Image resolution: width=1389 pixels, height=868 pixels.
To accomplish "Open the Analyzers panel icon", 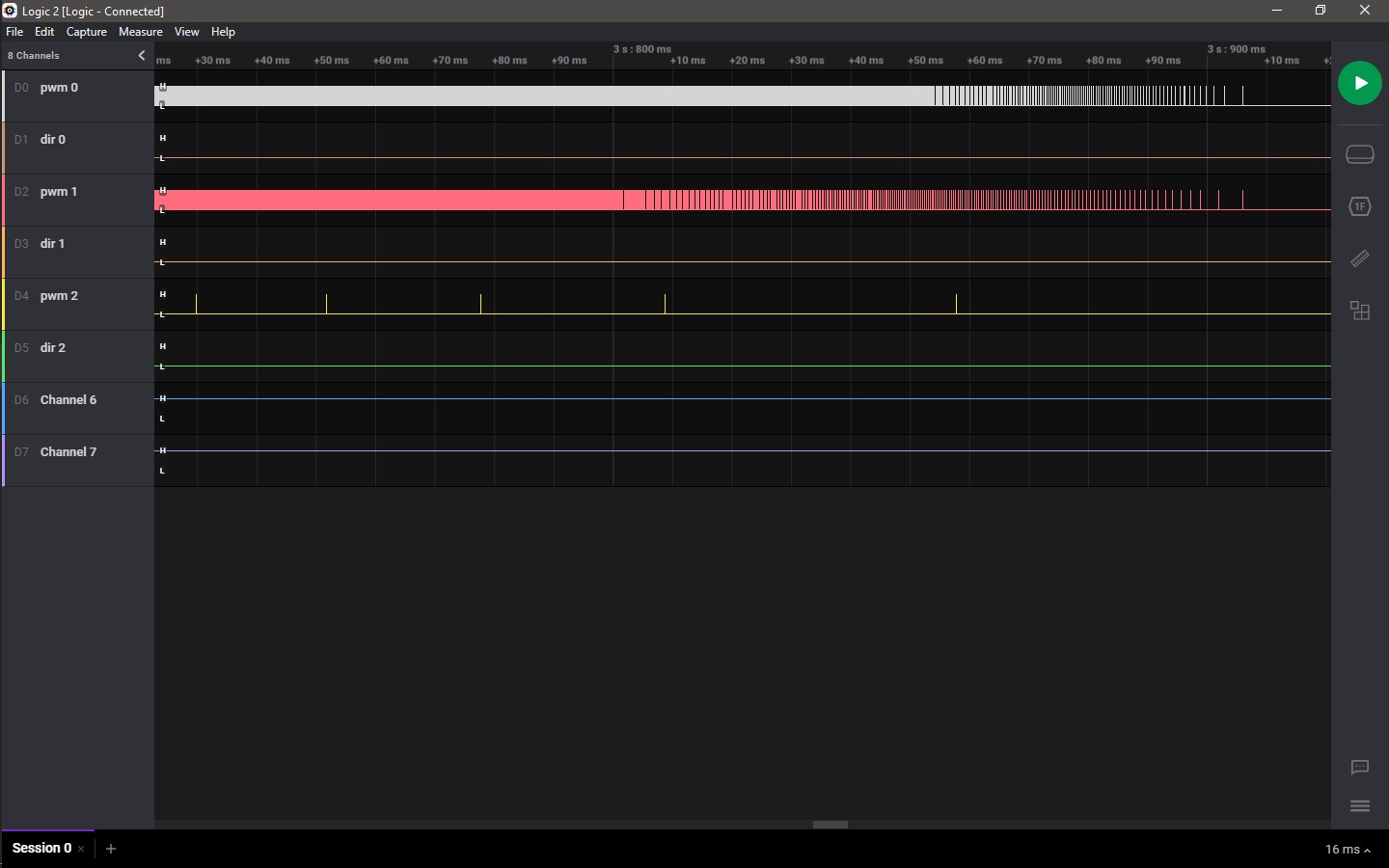I will pyautogui.click(x=1359, y=206).
